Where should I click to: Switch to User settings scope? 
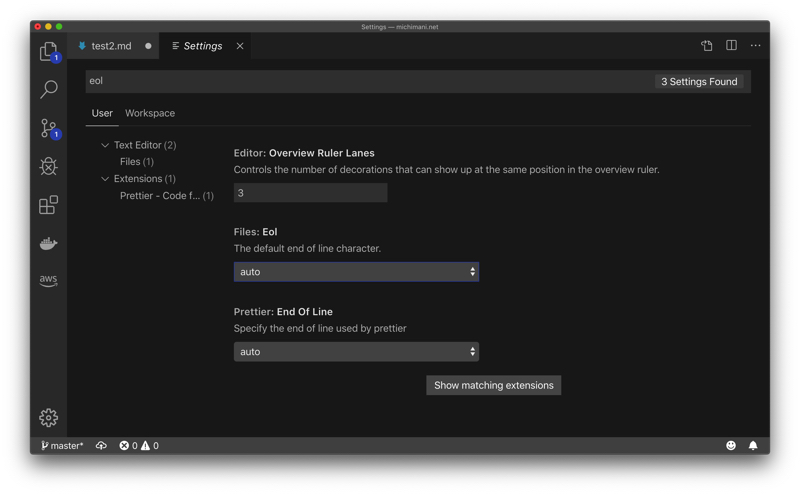coord(102,113)
